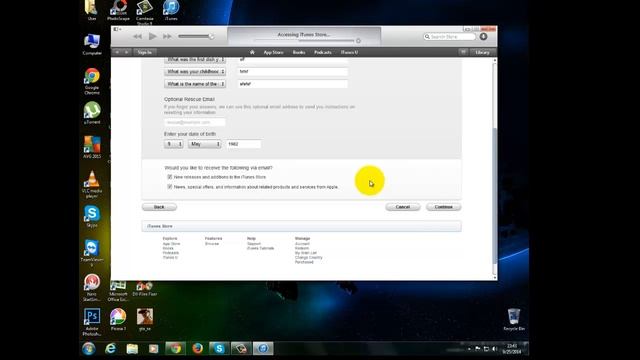Open the Adobe Photoshop desktop icon
Viewport: 640px width, 360px height.
92,322
